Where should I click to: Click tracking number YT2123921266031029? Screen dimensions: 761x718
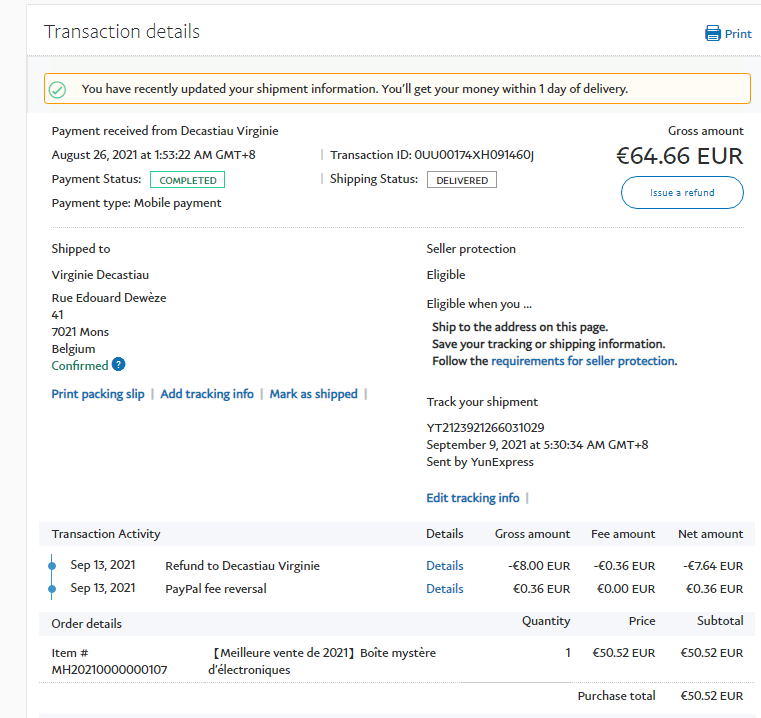tap(486, 428)
